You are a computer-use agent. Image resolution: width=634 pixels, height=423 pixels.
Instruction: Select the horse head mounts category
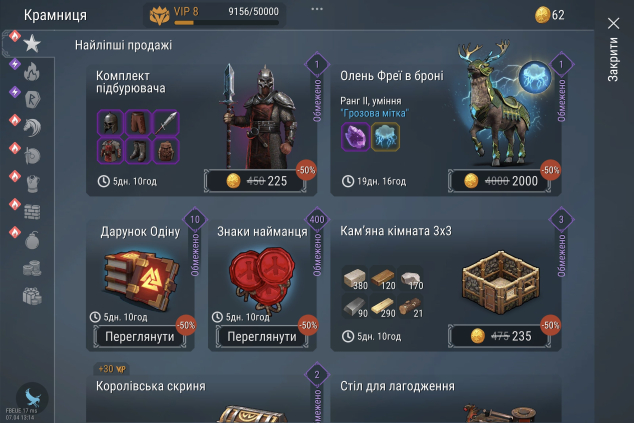pos(32,127)
